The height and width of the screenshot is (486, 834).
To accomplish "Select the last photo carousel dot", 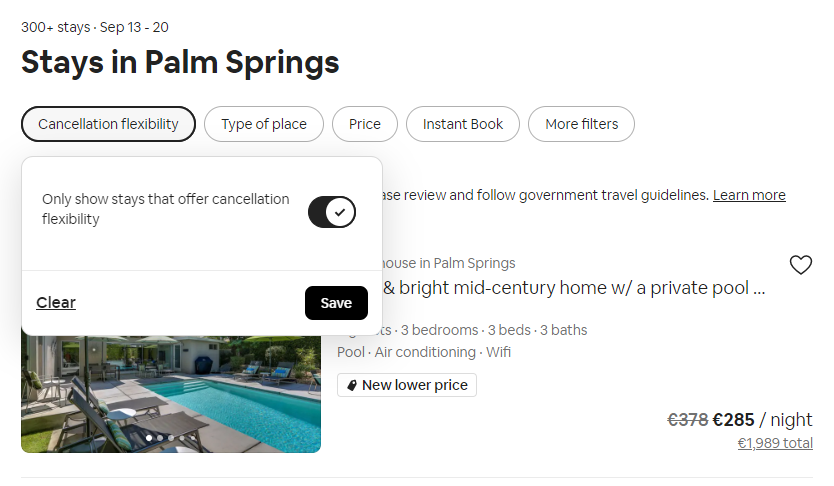I will pyautogui.click(x=193, y=438).
